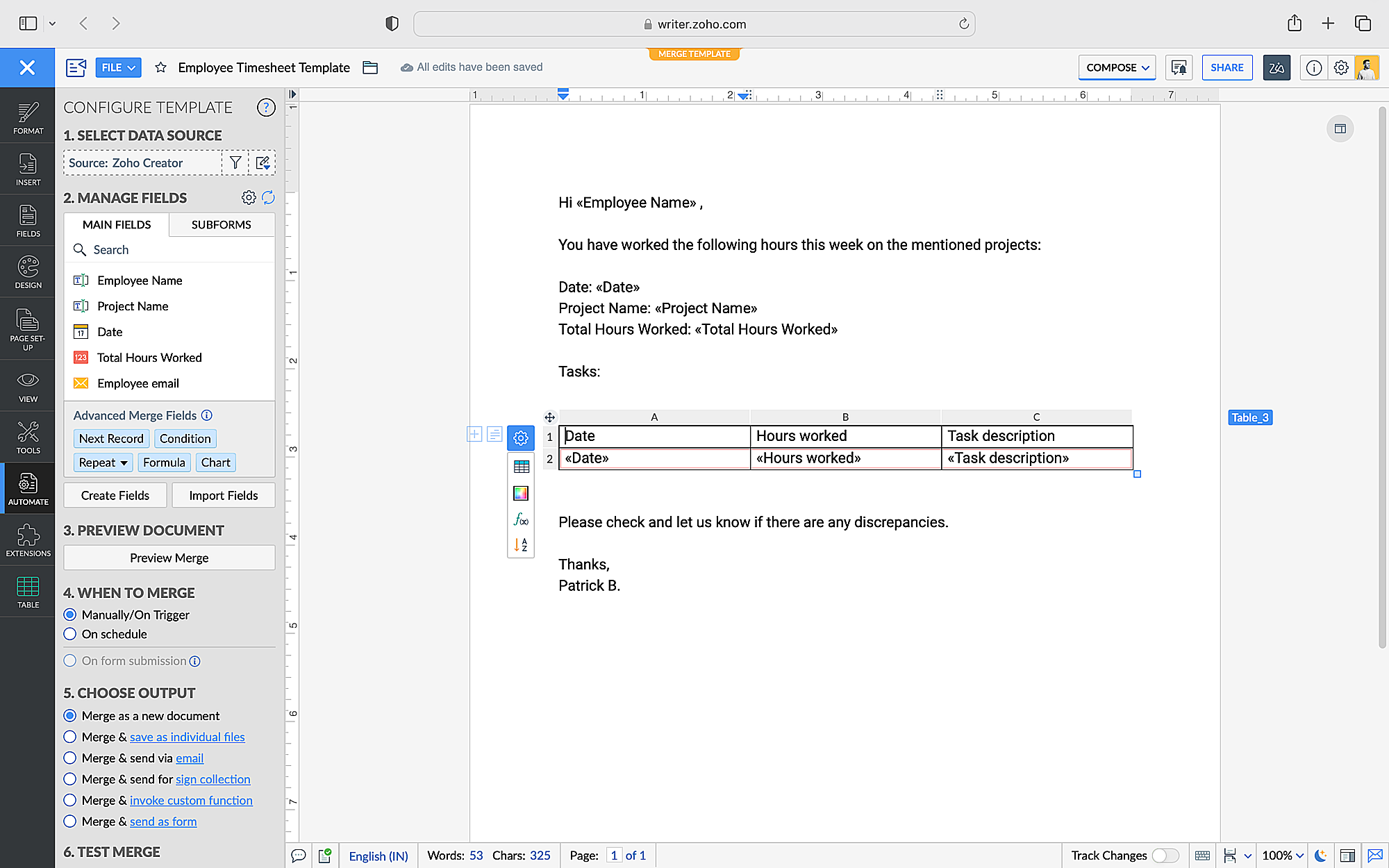
Task: Expand the FILE dropdown menu
Action: pyautogui.click(x=118, y=67)
